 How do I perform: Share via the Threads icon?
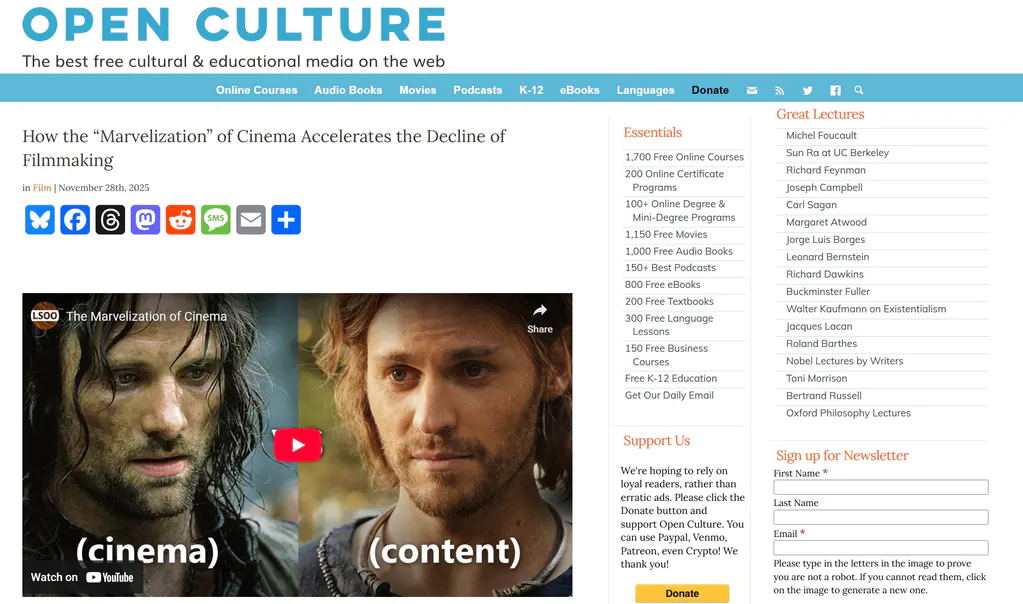pos(110,220)
